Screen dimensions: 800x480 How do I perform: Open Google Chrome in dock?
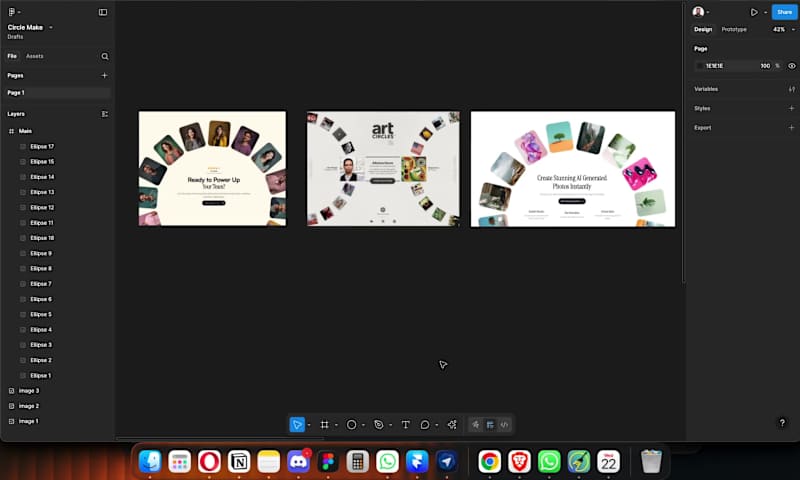pos(489,462)
